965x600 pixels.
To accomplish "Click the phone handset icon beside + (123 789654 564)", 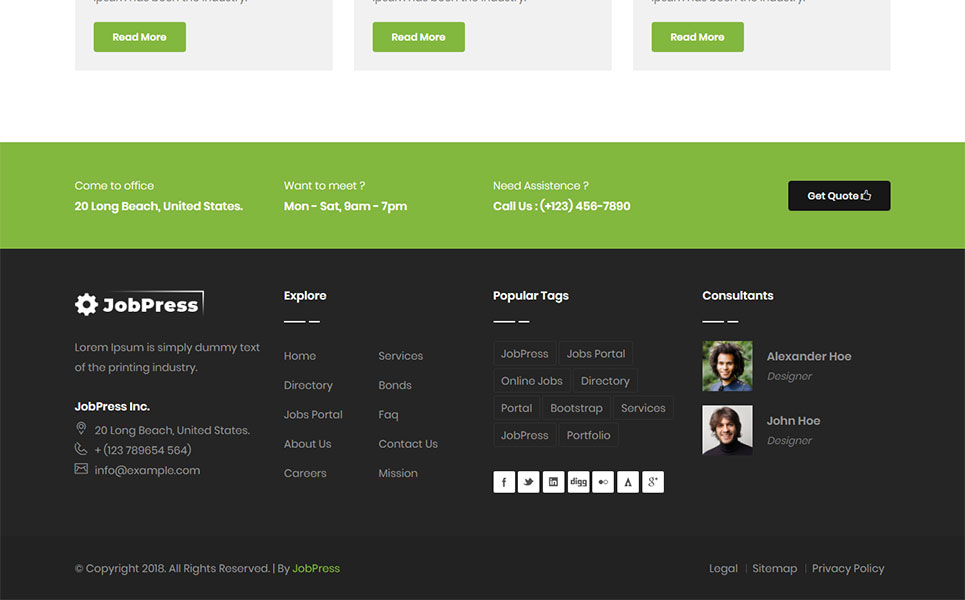I will 81,449.
